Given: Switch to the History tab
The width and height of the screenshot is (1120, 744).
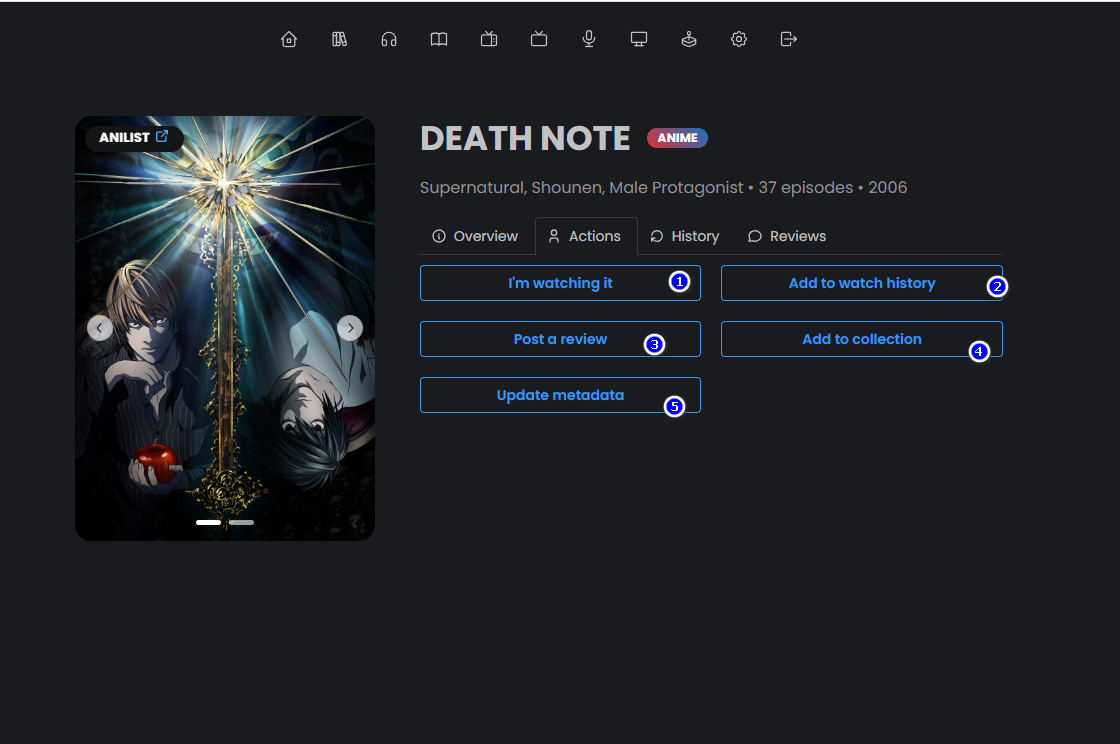Looking at the screenshot, I should click(x=685, y=236).
